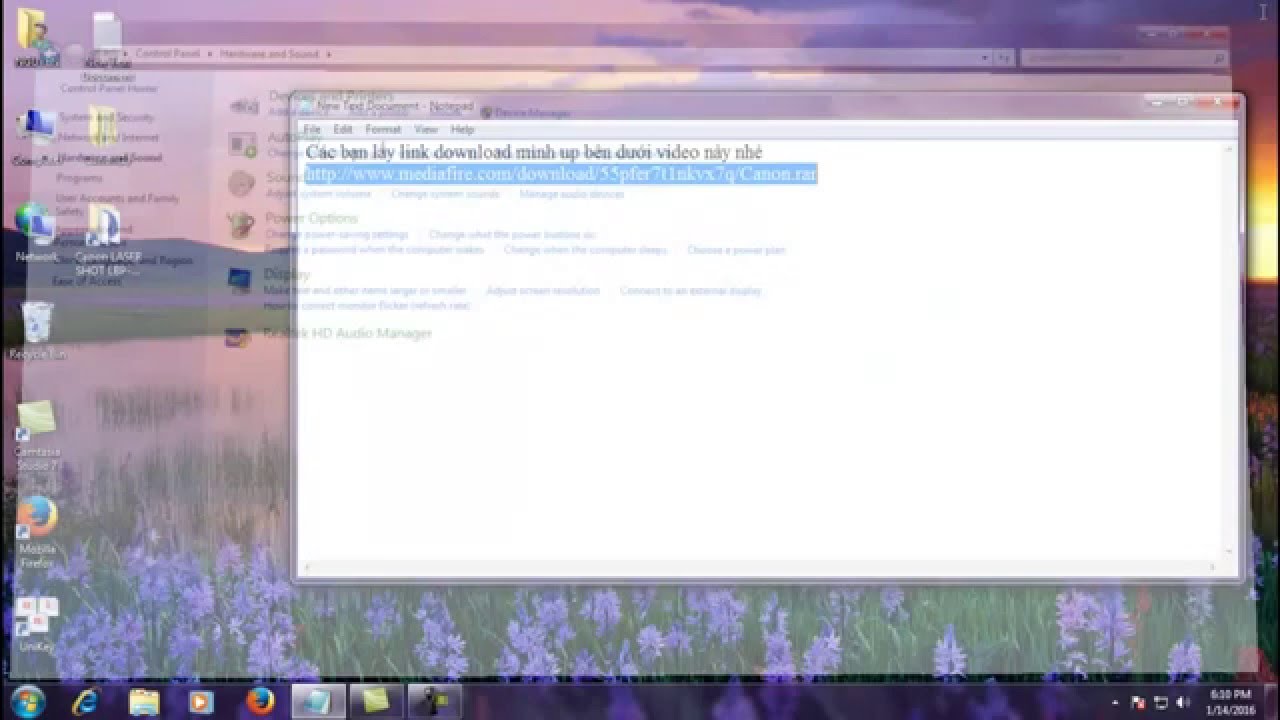Click the volume speaker tray icon
Image resolution: width=1280 pixels, height=720 pixels.
pos(1183,703)
